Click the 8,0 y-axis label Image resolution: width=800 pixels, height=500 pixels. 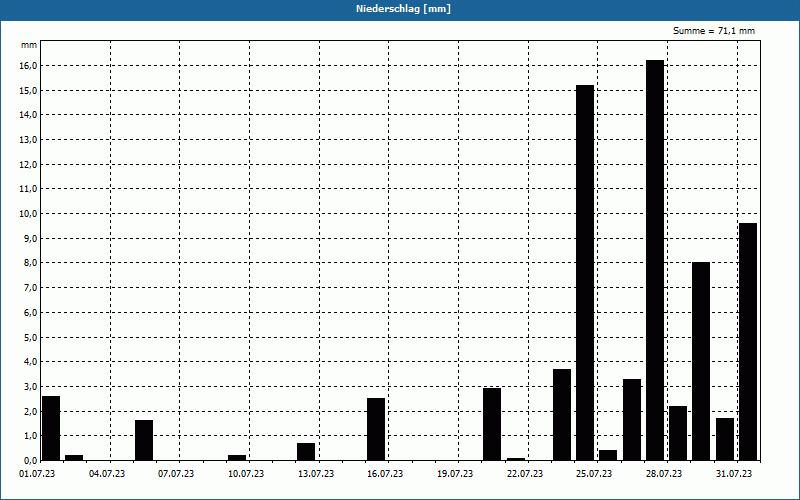coord(30,263)
